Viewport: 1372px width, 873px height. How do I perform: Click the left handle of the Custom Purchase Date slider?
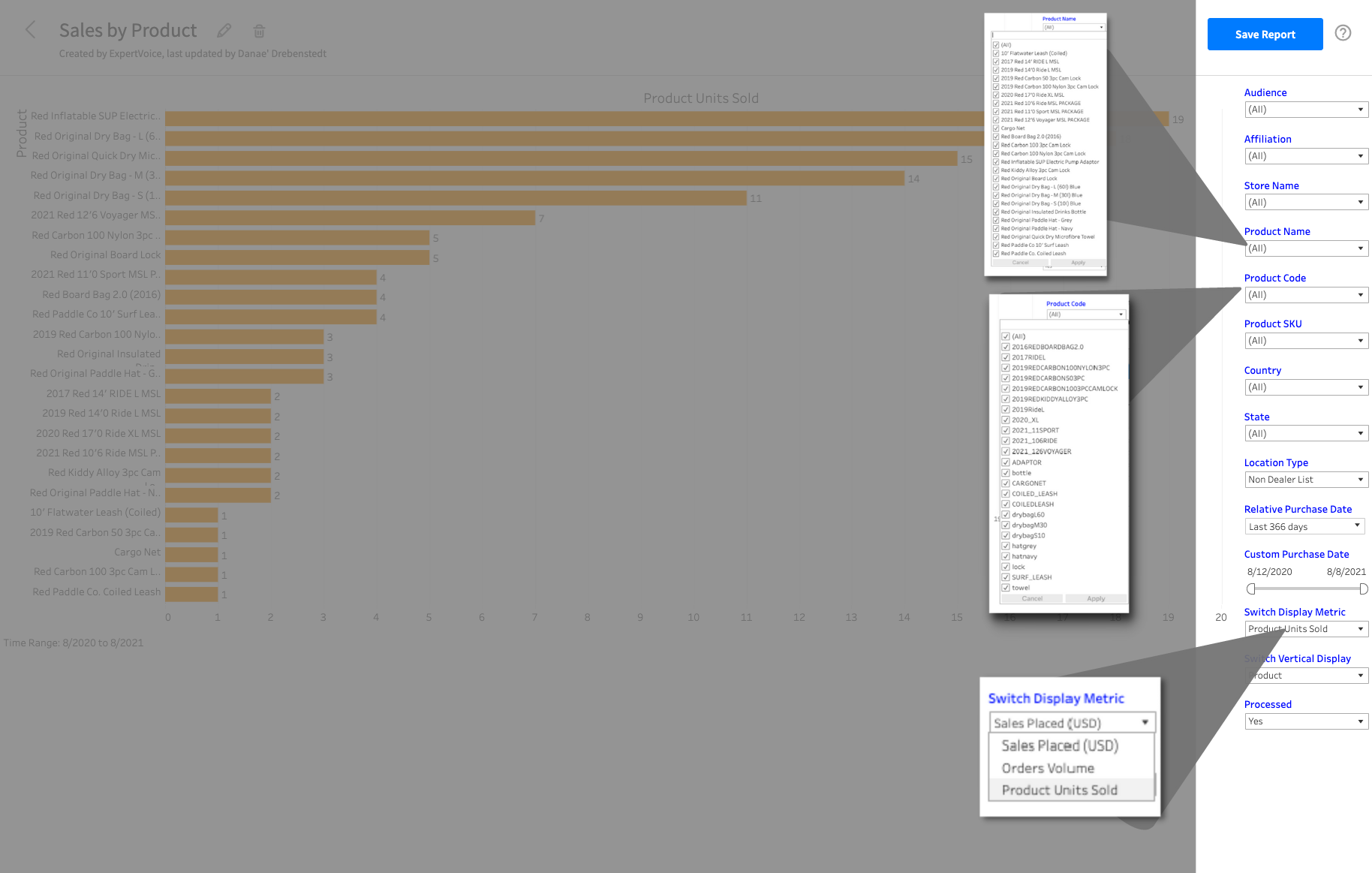(1250, 589)
